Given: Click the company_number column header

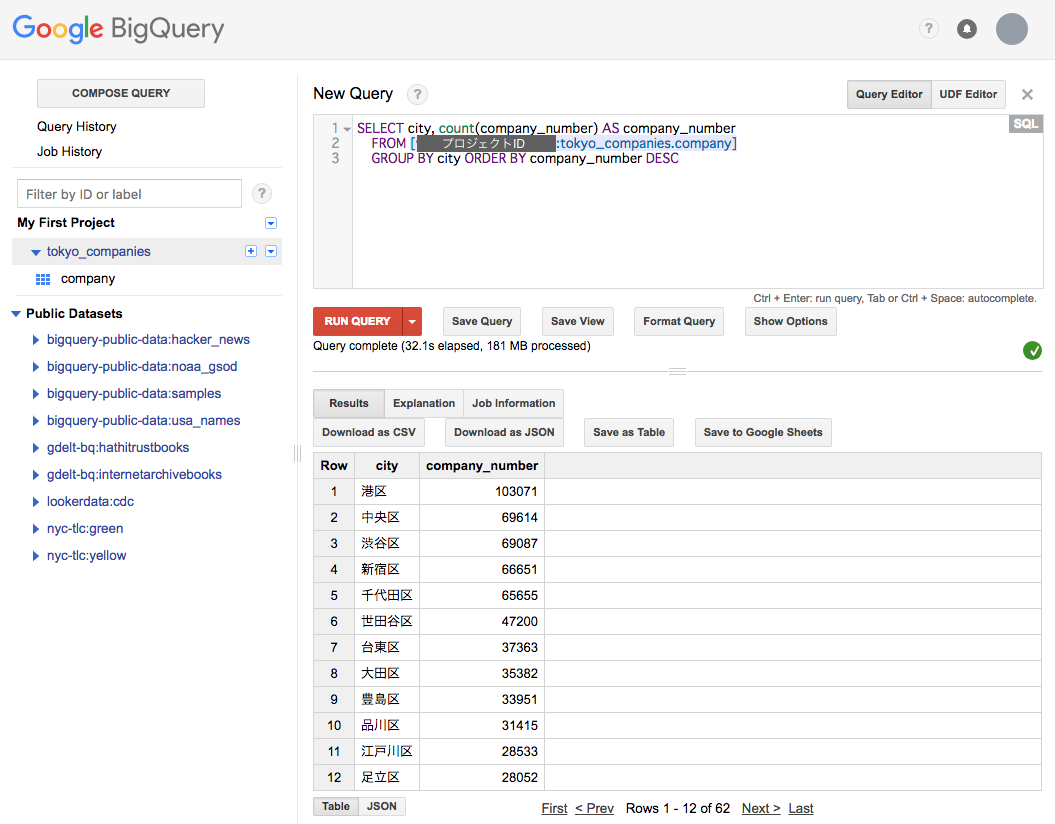Looking at the screenshot, I should coord(482,465).
